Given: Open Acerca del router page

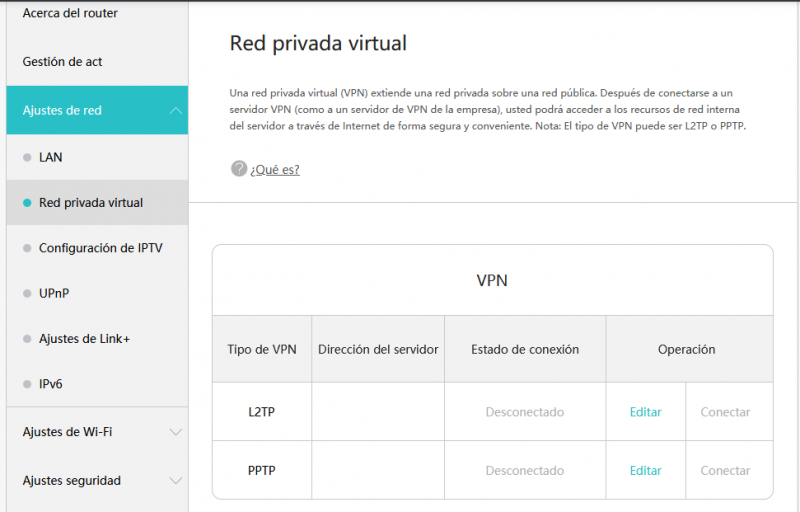Looking at the screenshot, I should [x=70, y=13].
